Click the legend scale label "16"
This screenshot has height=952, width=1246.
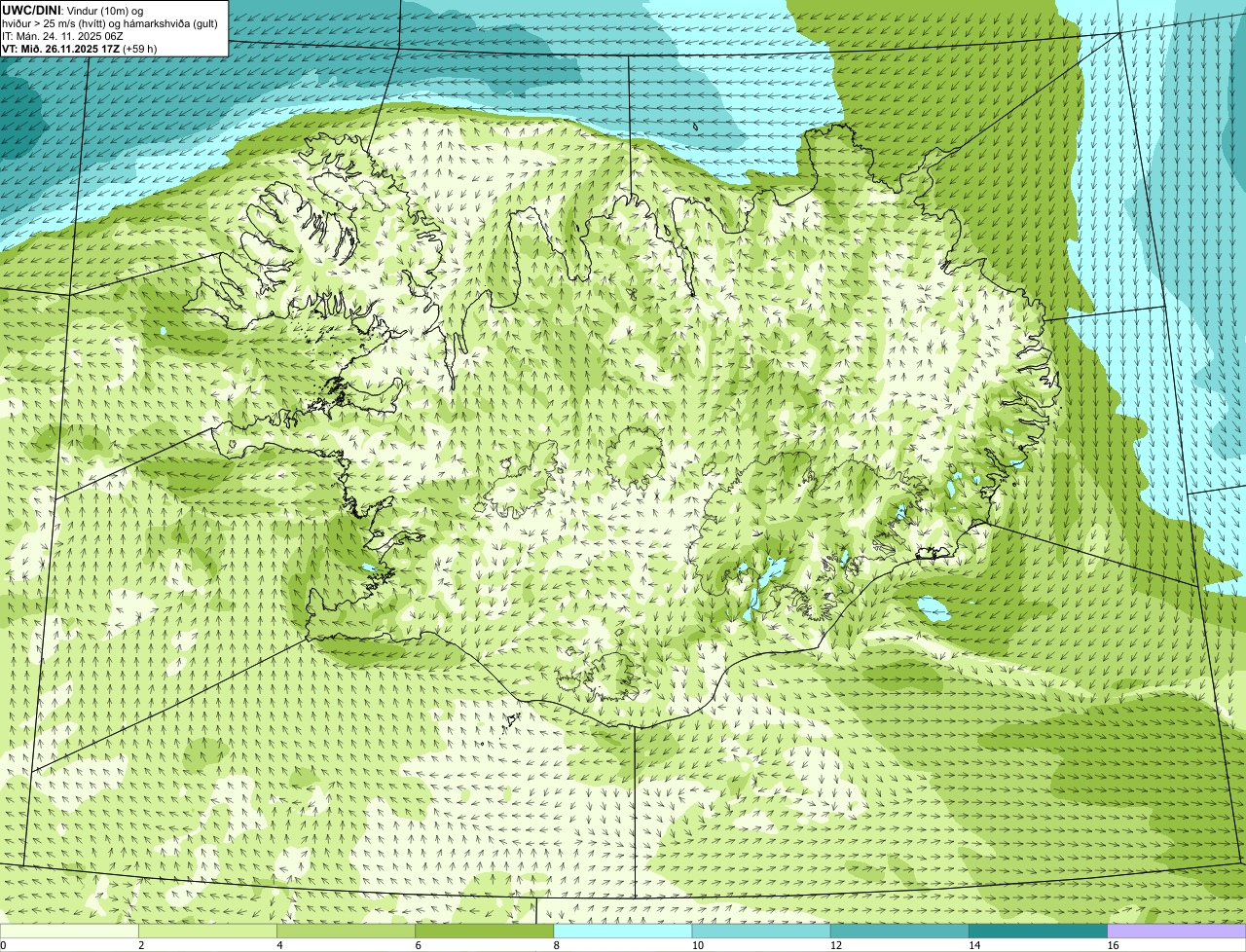(1113, 945)
